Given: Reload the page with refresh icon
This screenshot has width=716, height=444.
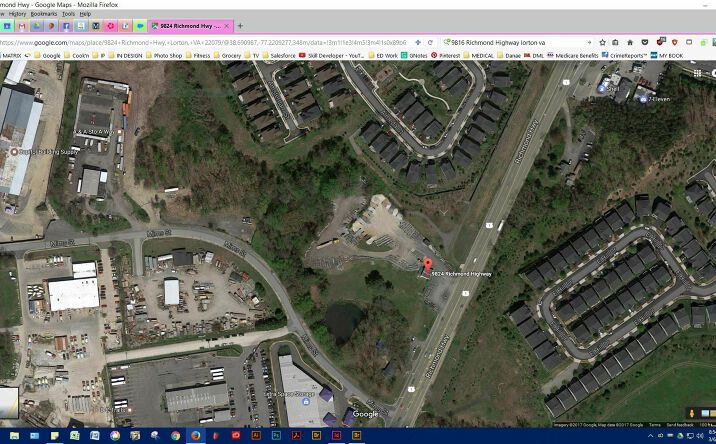Looking at the screenshot, I should point(430,42).
